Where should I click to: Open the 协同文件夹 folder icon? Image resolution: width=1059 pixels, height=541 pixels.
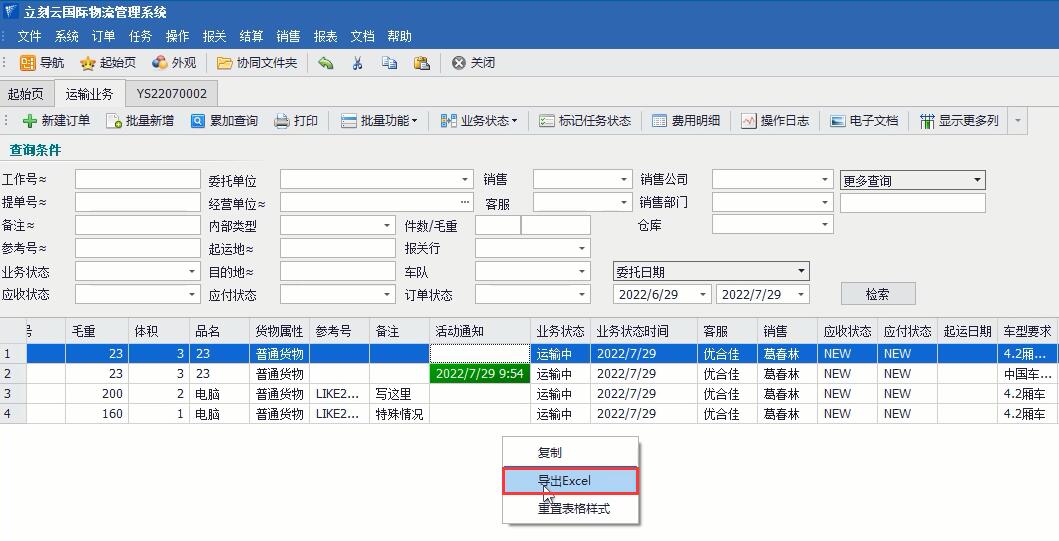[225, 63]
